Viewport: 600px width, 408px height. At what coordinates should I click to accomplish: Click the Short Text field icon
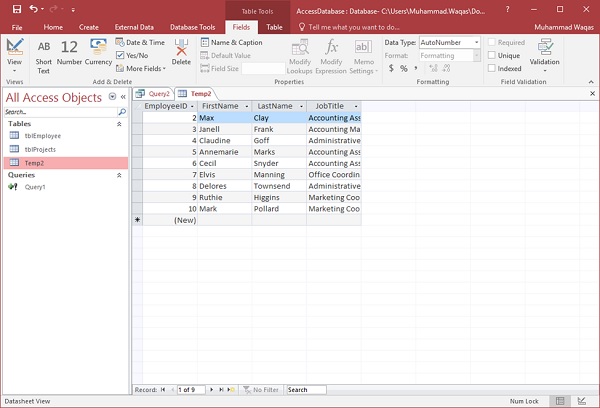pyautogui.click(x=44, y=53)
